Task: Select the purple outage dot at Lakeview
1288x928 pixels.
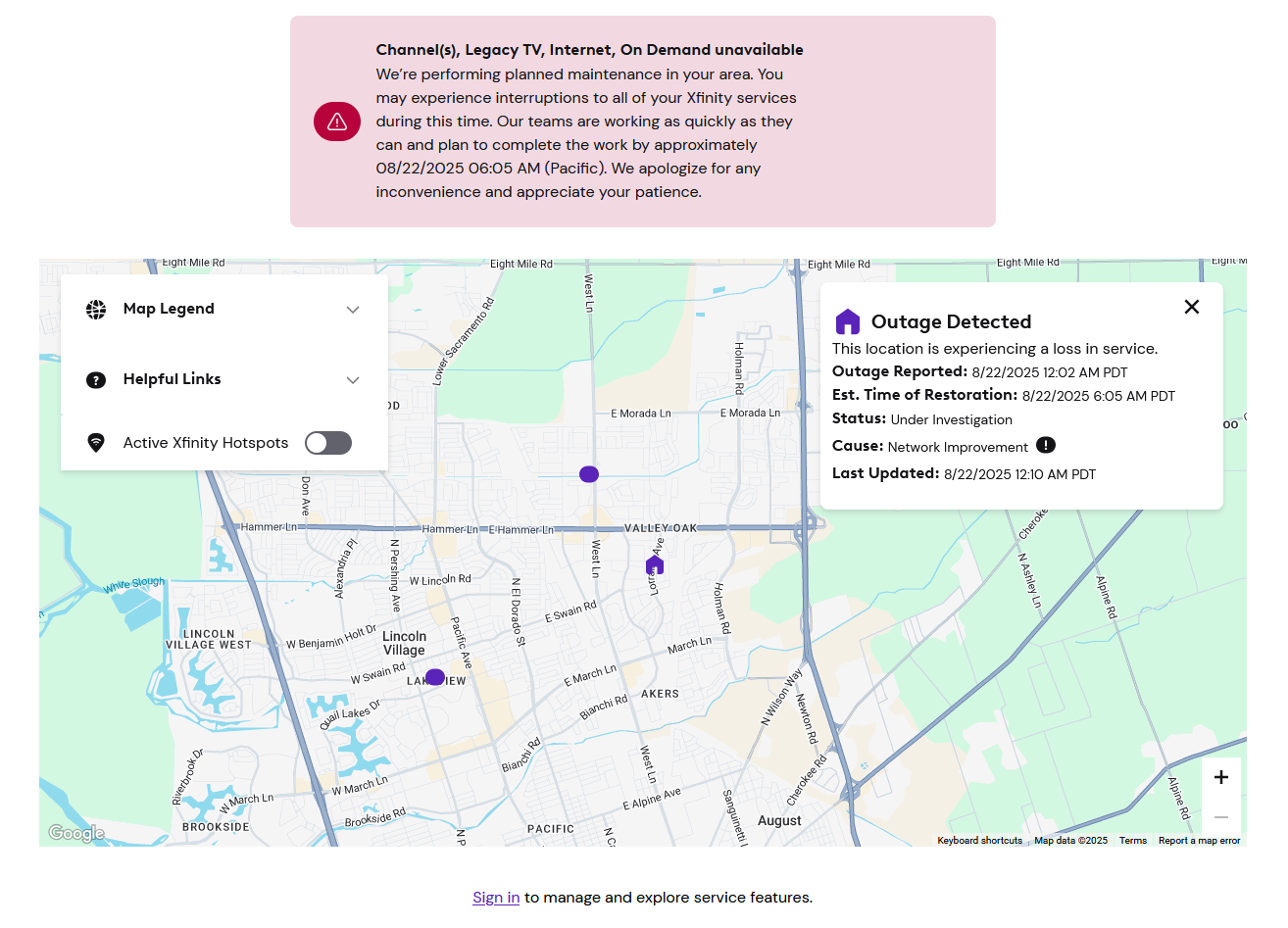Action: point(435,677)
